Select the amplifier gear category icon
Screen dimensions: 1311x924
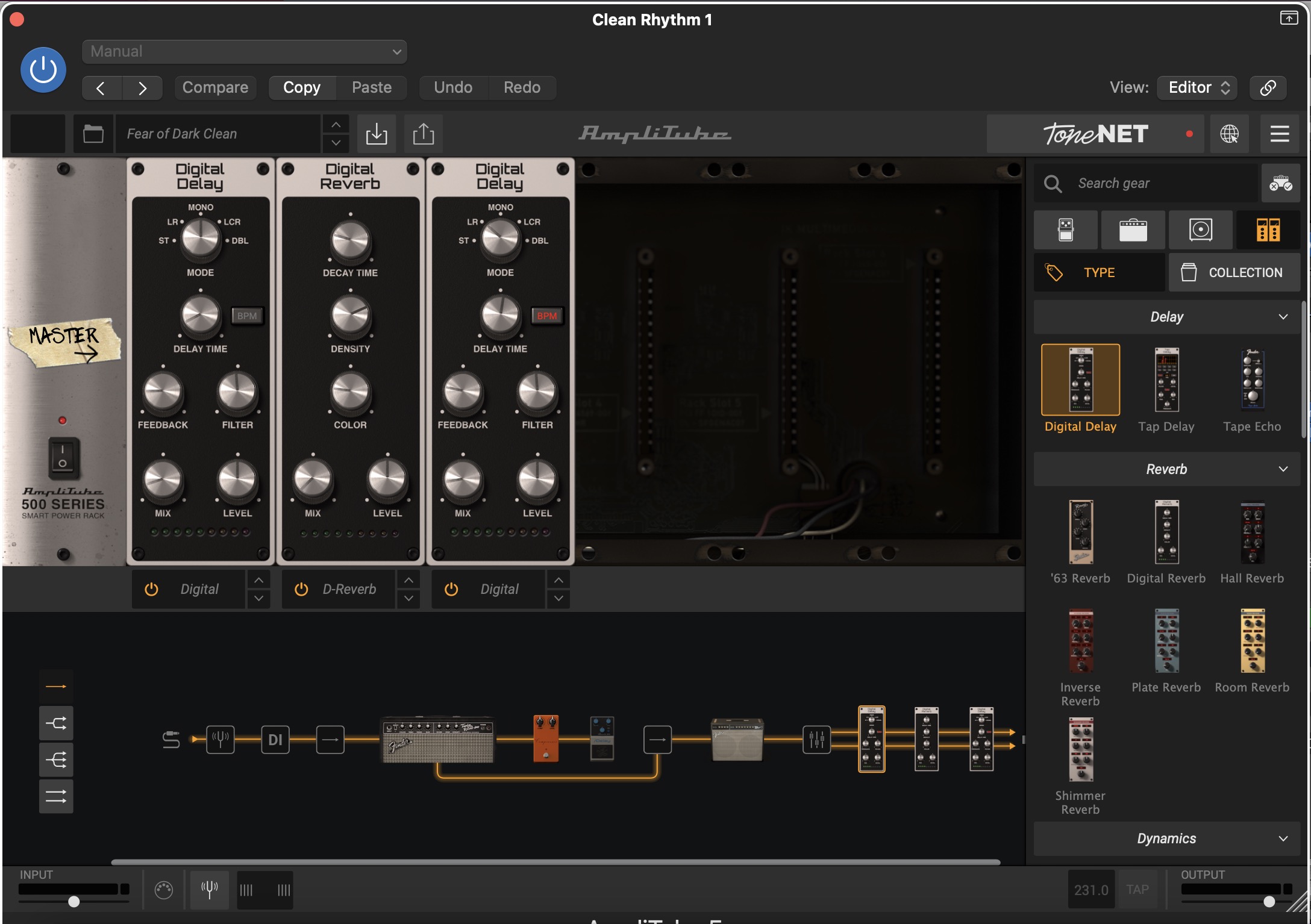(x=1133, y=230)
